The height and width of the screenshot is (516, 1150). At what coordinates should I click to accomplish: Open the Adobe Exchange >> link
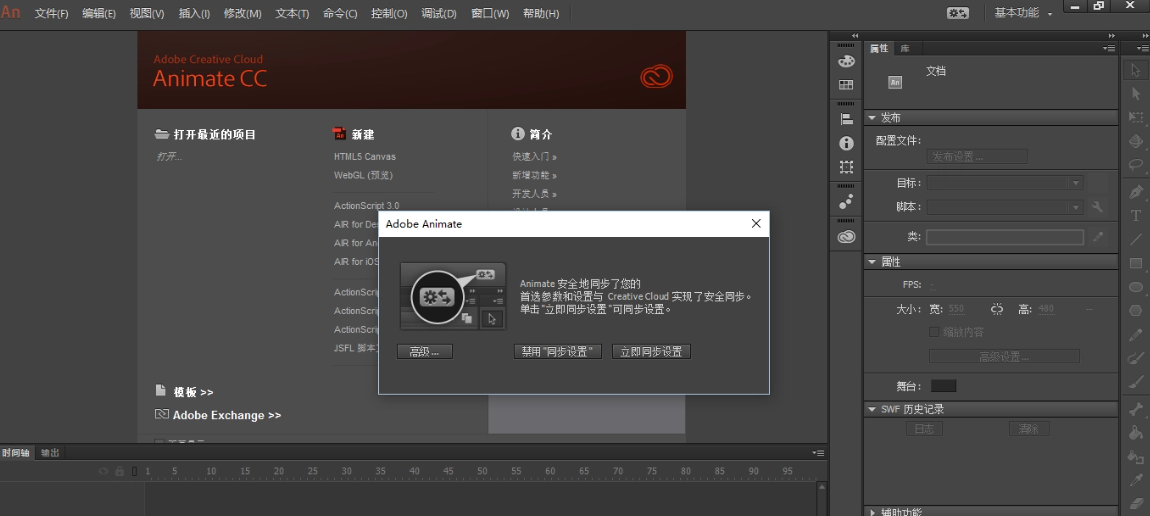coord(227,415)
